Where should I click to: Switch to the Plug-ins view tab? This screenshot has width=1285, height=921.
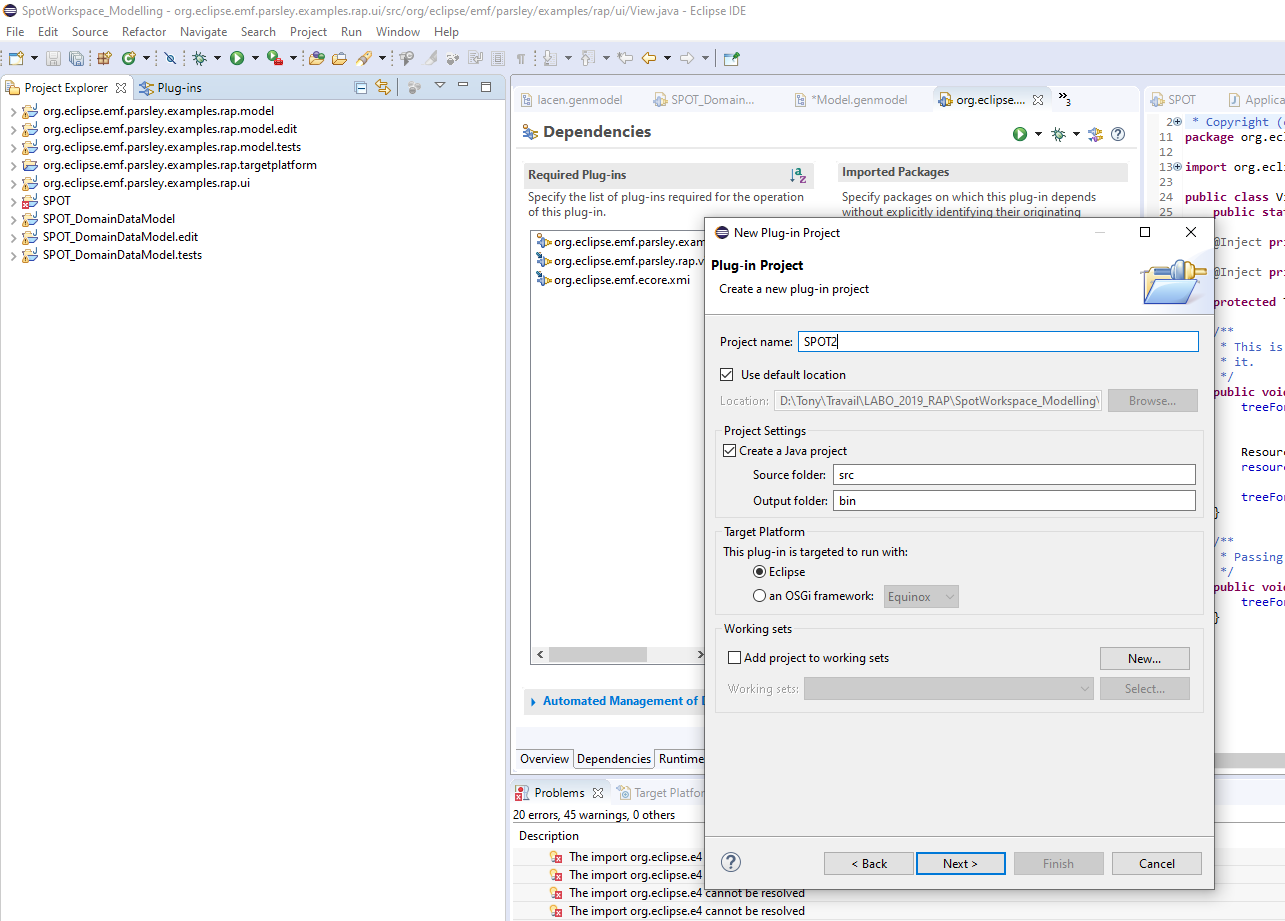[x=171, y=88]
